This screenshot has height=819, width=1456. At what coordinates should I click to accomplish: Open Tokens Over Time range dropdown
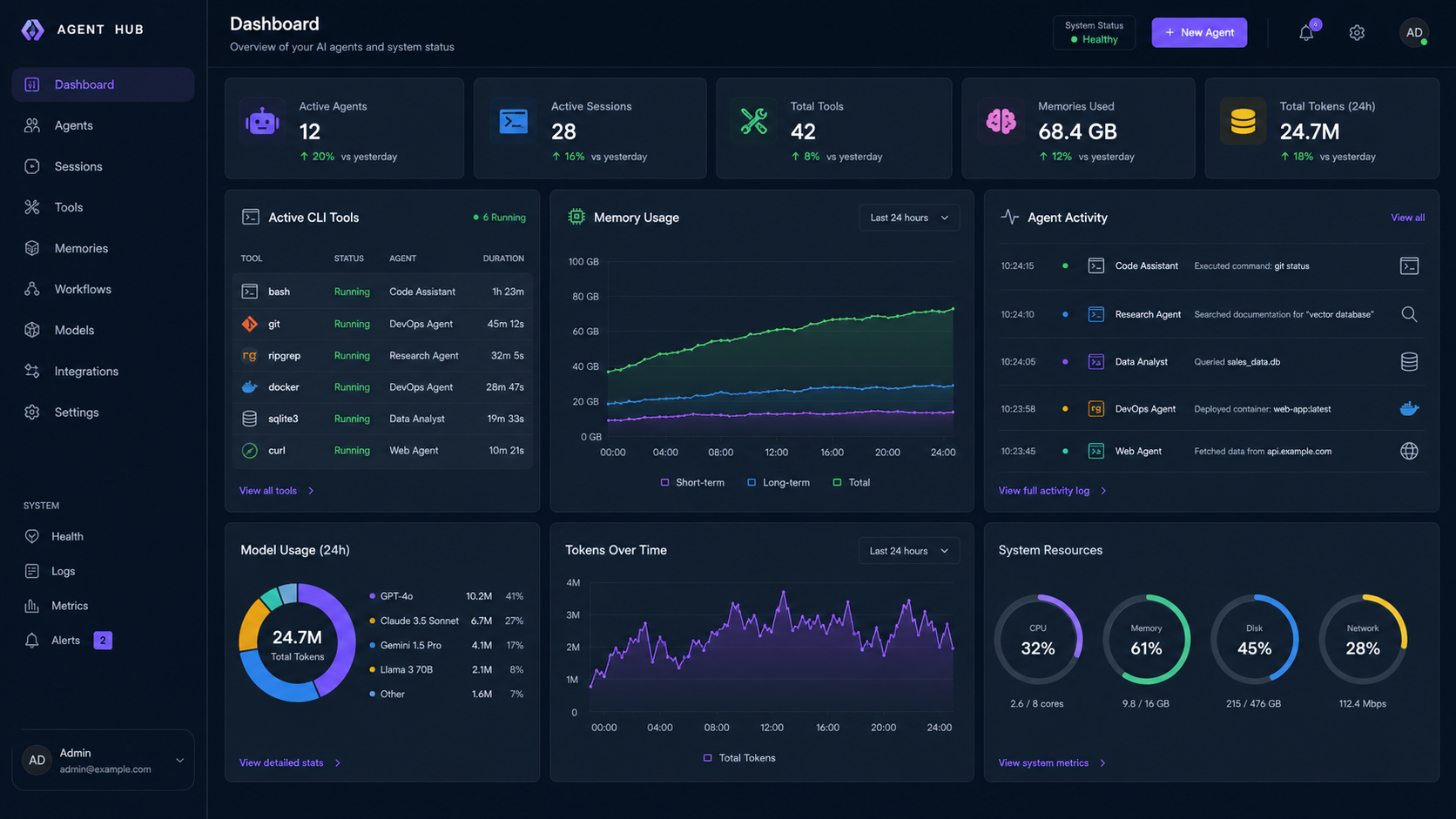tap(909, 551)
